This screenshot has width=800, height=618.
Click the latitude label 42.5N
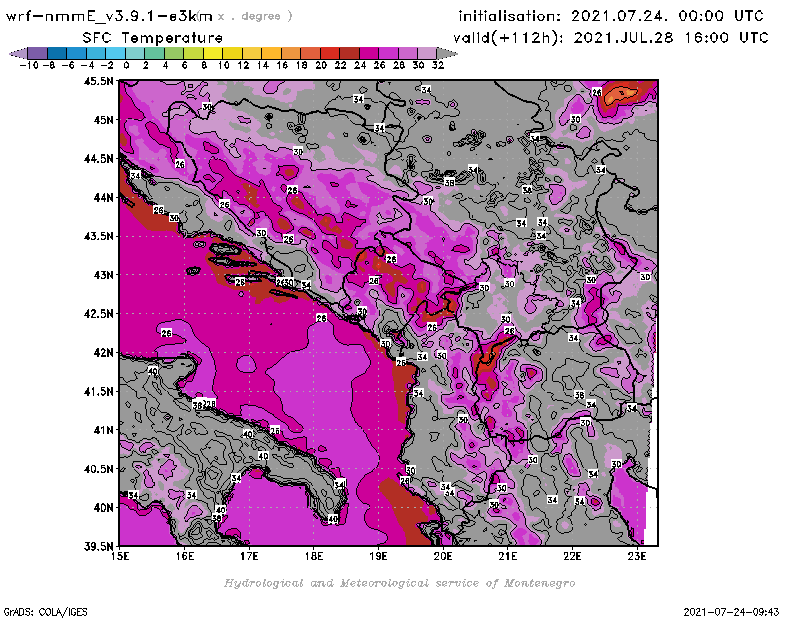(x=98, y=314)
